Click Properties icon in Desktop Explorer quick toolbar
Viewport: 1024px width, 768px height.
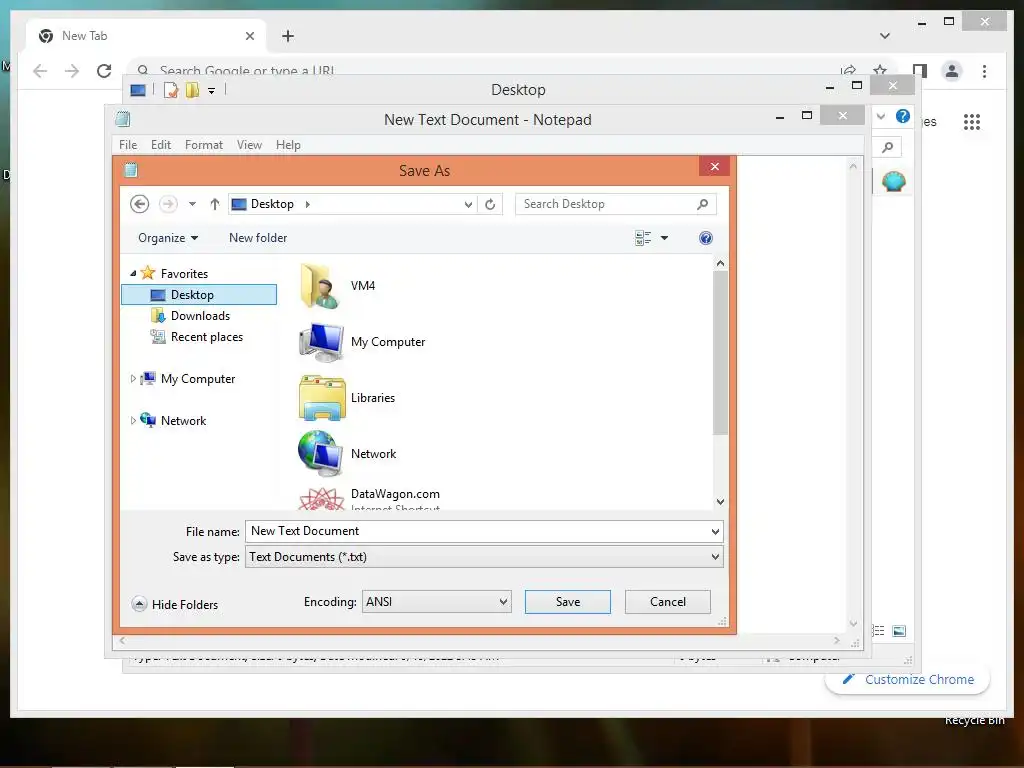pos(171,89)
